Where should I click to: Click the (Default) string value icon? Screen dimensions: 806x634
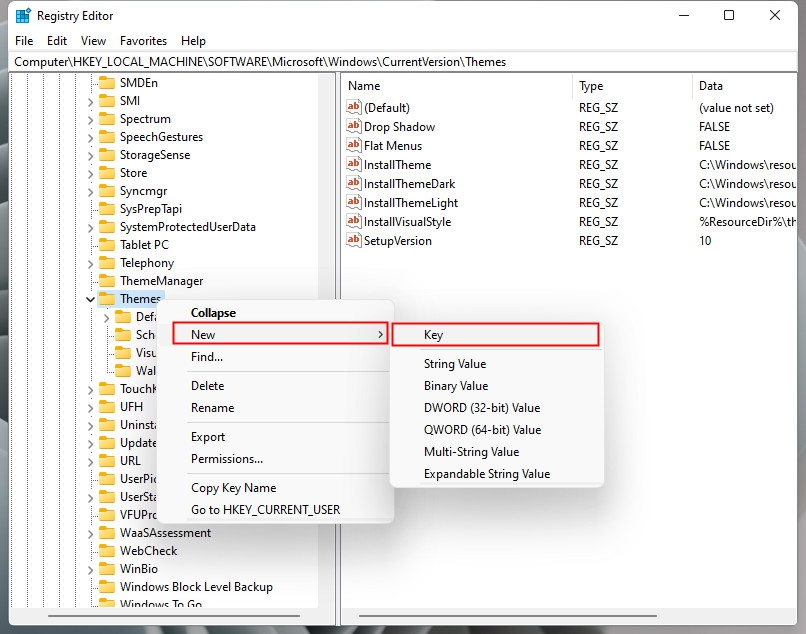(x=353, y=107)
